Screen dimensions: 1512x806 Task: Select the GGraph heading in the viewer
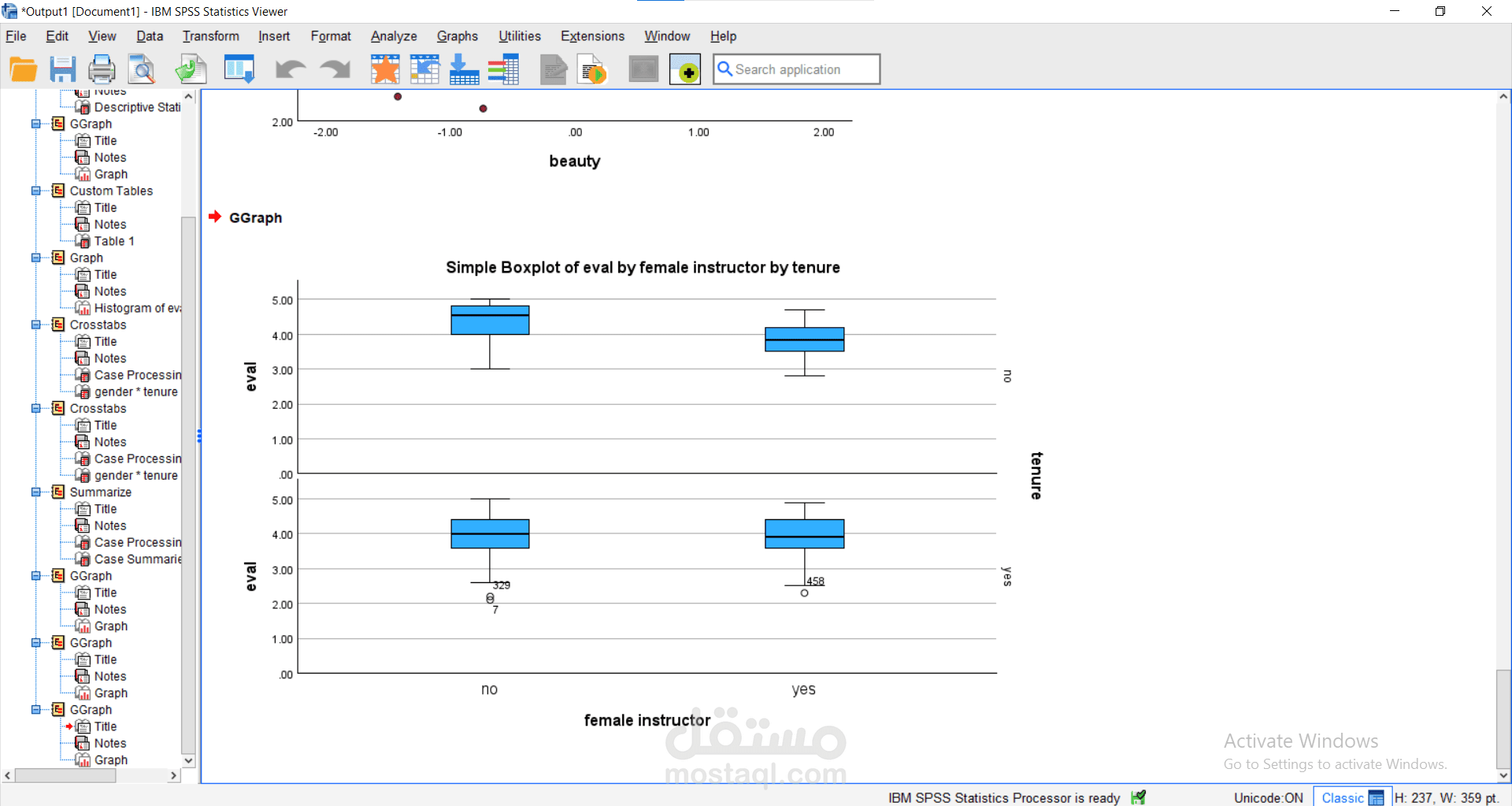(x=255, y=218)
